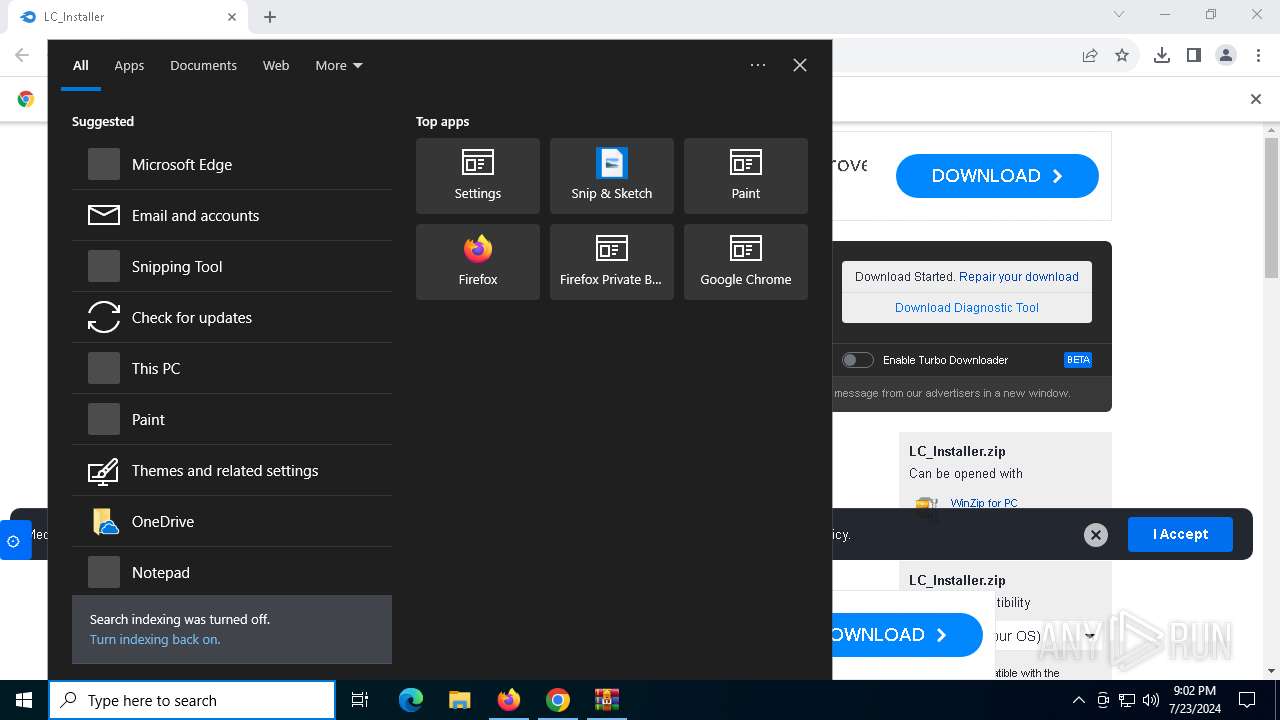Click the taskbar clock and date

tap(1194, 700)
